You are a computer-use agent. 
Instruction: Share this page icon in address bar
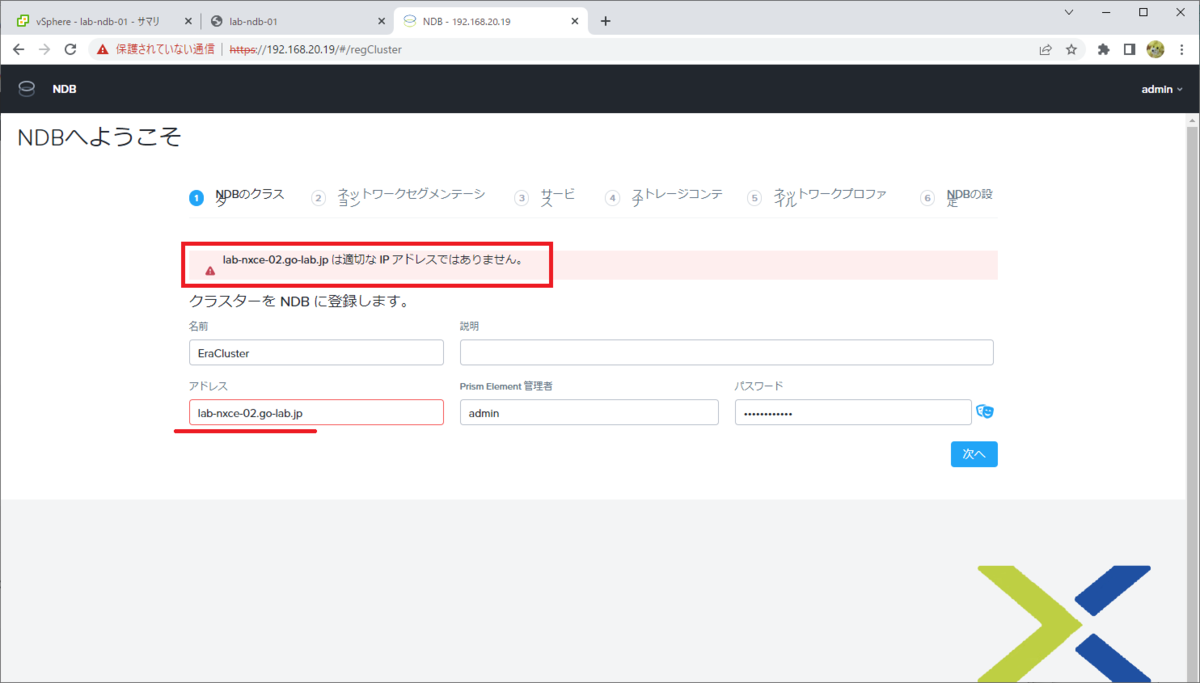[x=1045, y=48]
